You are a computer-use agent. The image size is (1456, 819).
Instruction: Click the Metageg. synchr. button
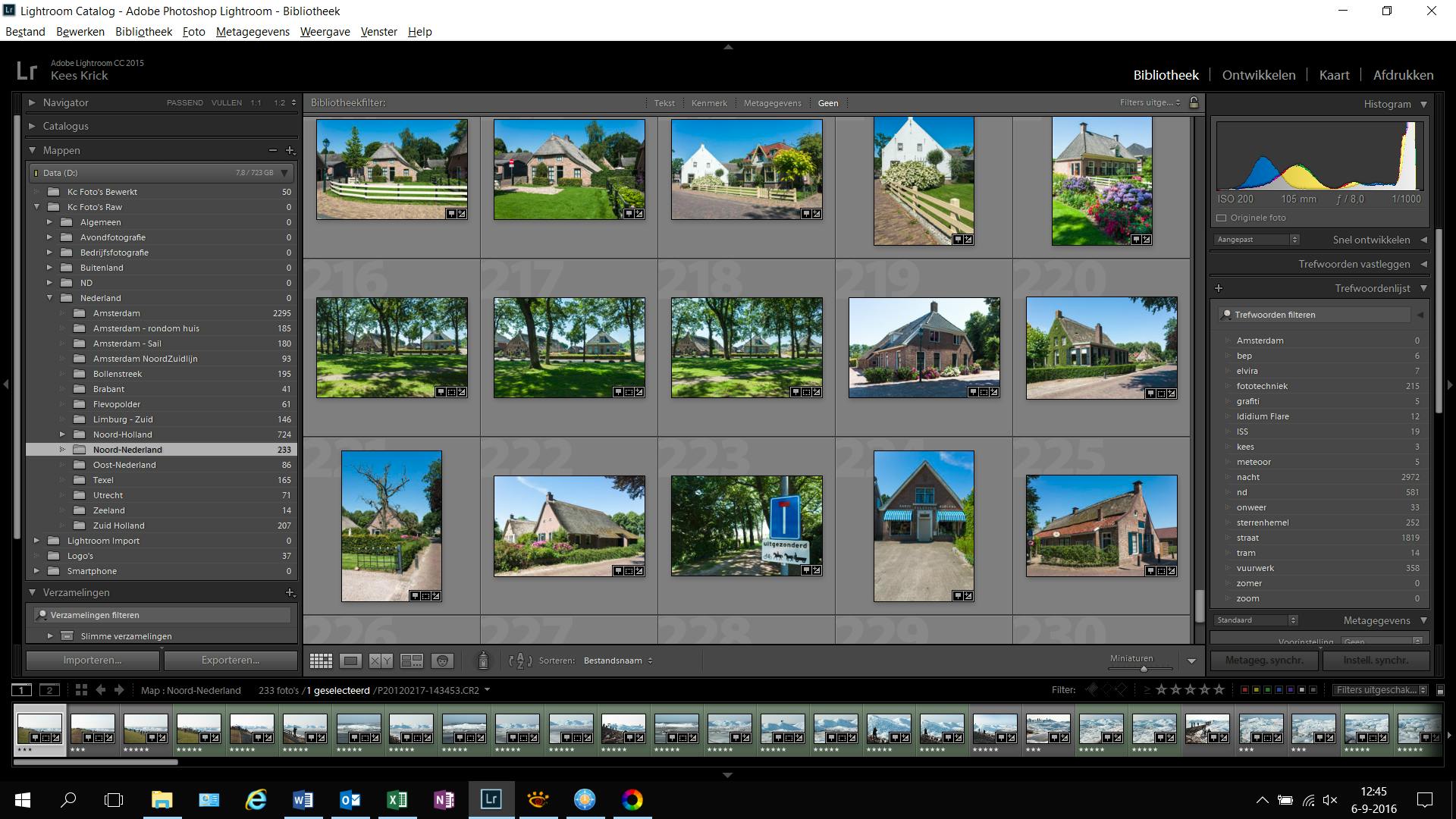click(x=1263, y=660)
